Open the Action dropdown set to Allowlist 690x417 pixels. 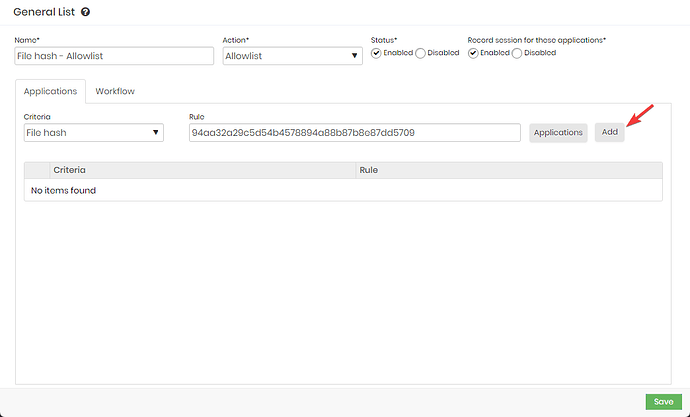pyautogui.click(x=293, y=56)
